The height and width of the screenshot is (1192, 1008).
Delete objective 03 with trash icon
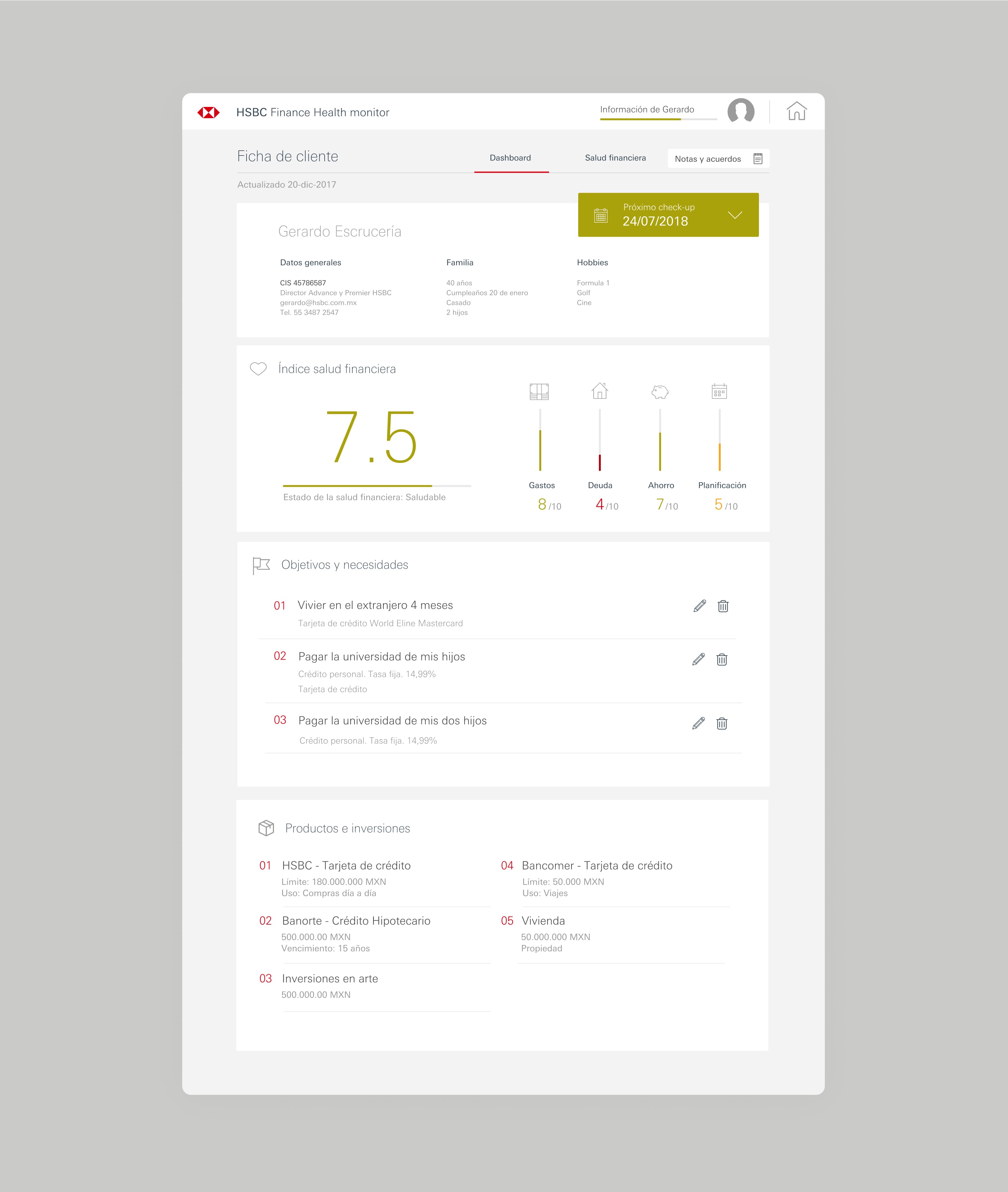pos(722,724)
